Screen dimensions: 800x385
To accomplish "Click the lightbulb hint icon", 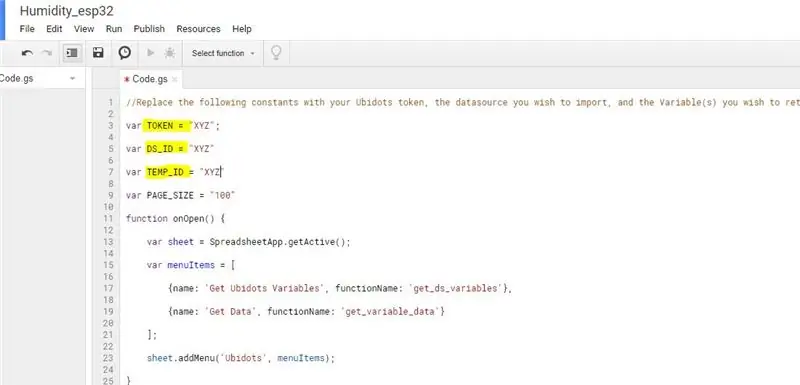I will pyautogui.click(x=276, y=53).
